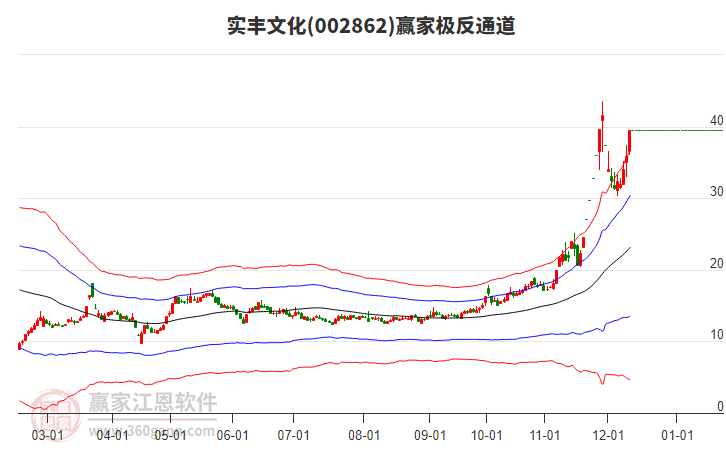The height and width of the screenshot is (450, 726).
Task: Select the 04-01 date label
Action: (113, 436)
